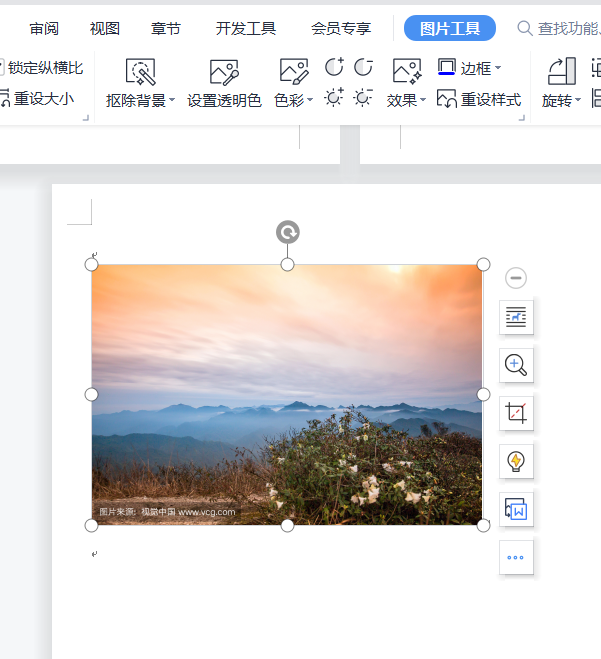Expand the 色彩 dropdown
The image size is (601, 659).
pos(310,100)
